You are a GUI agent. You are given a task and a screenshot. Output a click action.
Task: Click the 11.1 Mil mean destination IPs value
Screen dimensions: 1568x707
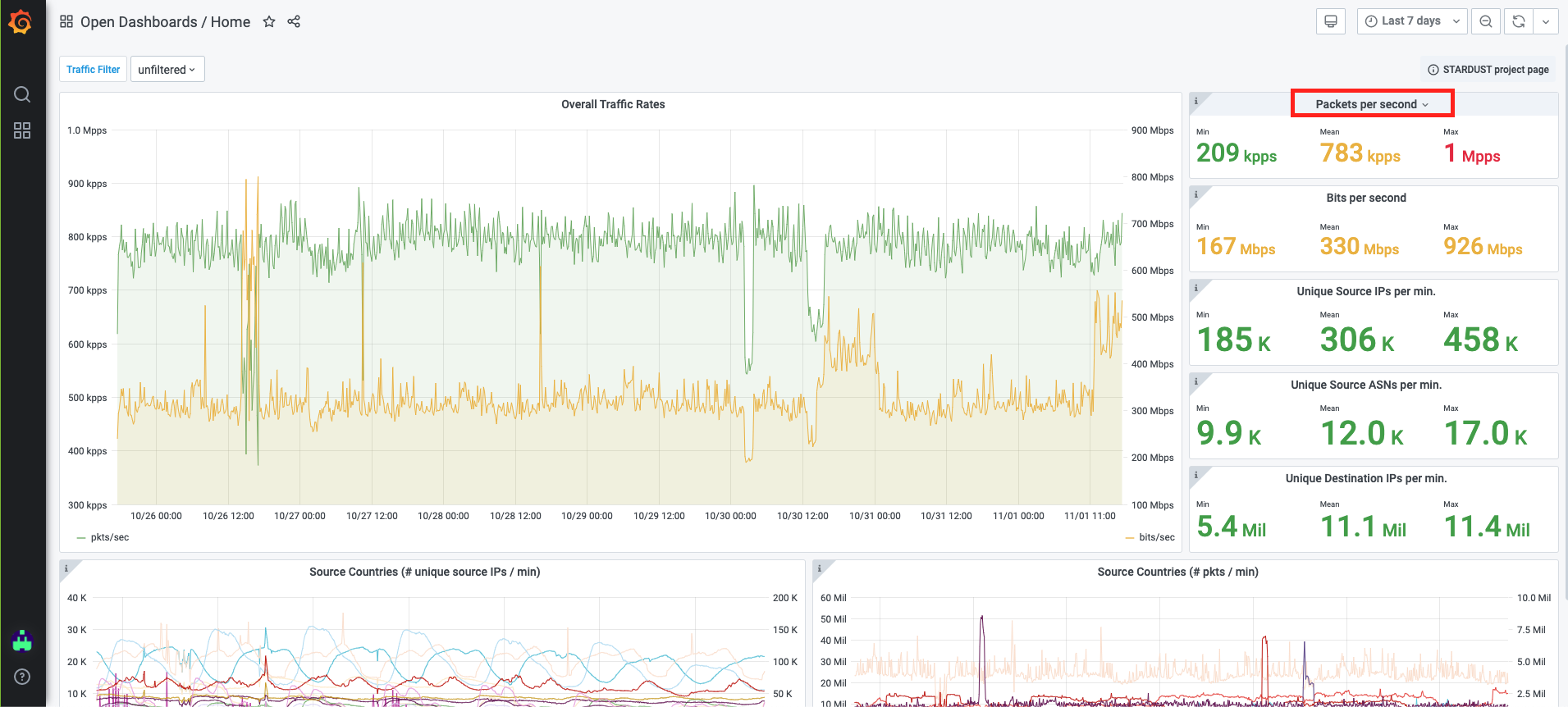point(1364,527)
